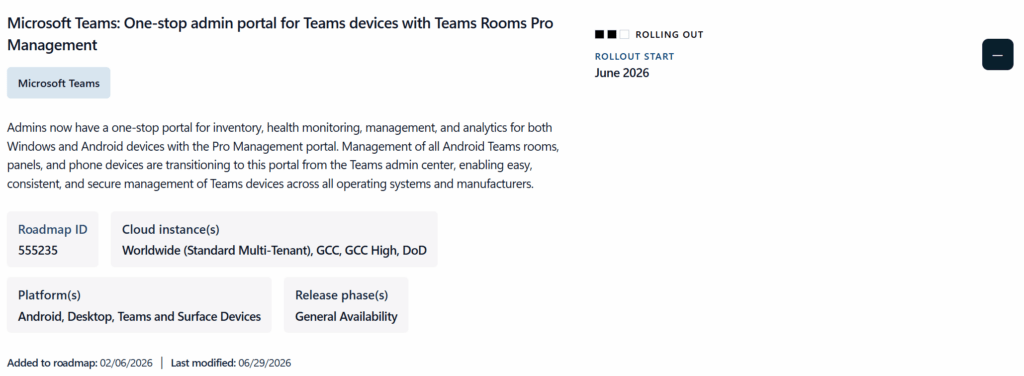Click the Added to roadmap date 02/06/2026
The height and width of the screenshot is (376, 1024).
tap(126, 363)
